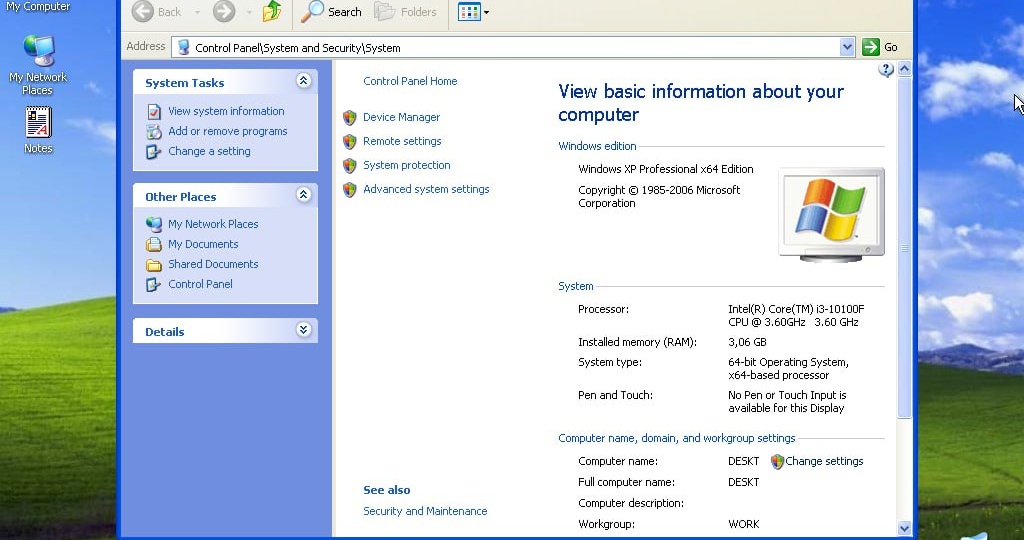Click the scrollbar down arrow
1024x540 pixels.
click(904, 528)
